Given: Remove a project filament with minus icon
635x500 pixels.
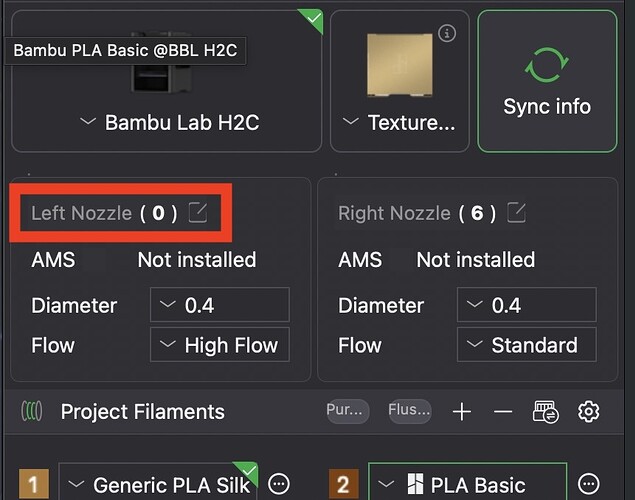Looking at the screenshot, I should pos(503,412).
